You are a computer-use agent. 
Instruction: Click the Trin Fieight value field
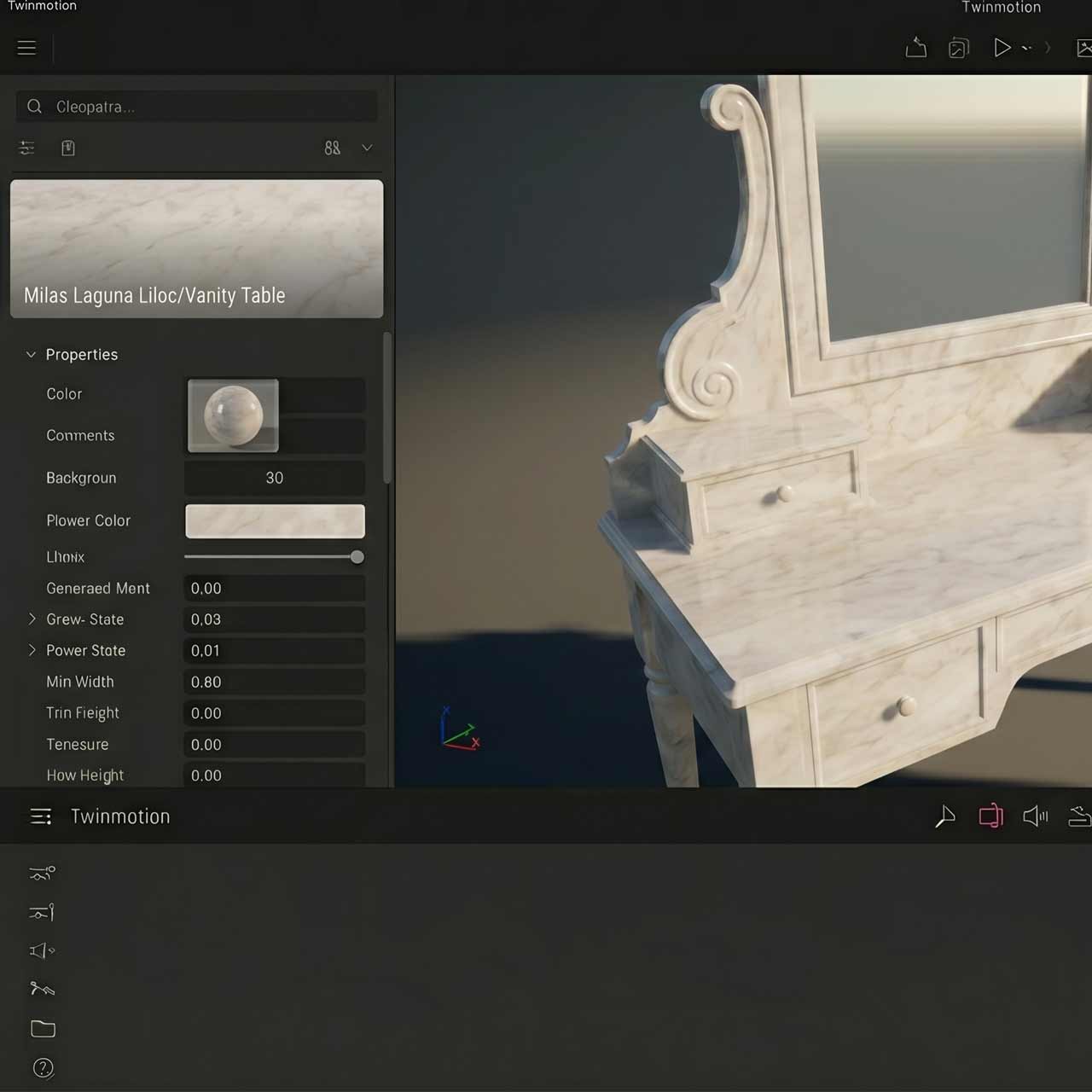(275, 713)
